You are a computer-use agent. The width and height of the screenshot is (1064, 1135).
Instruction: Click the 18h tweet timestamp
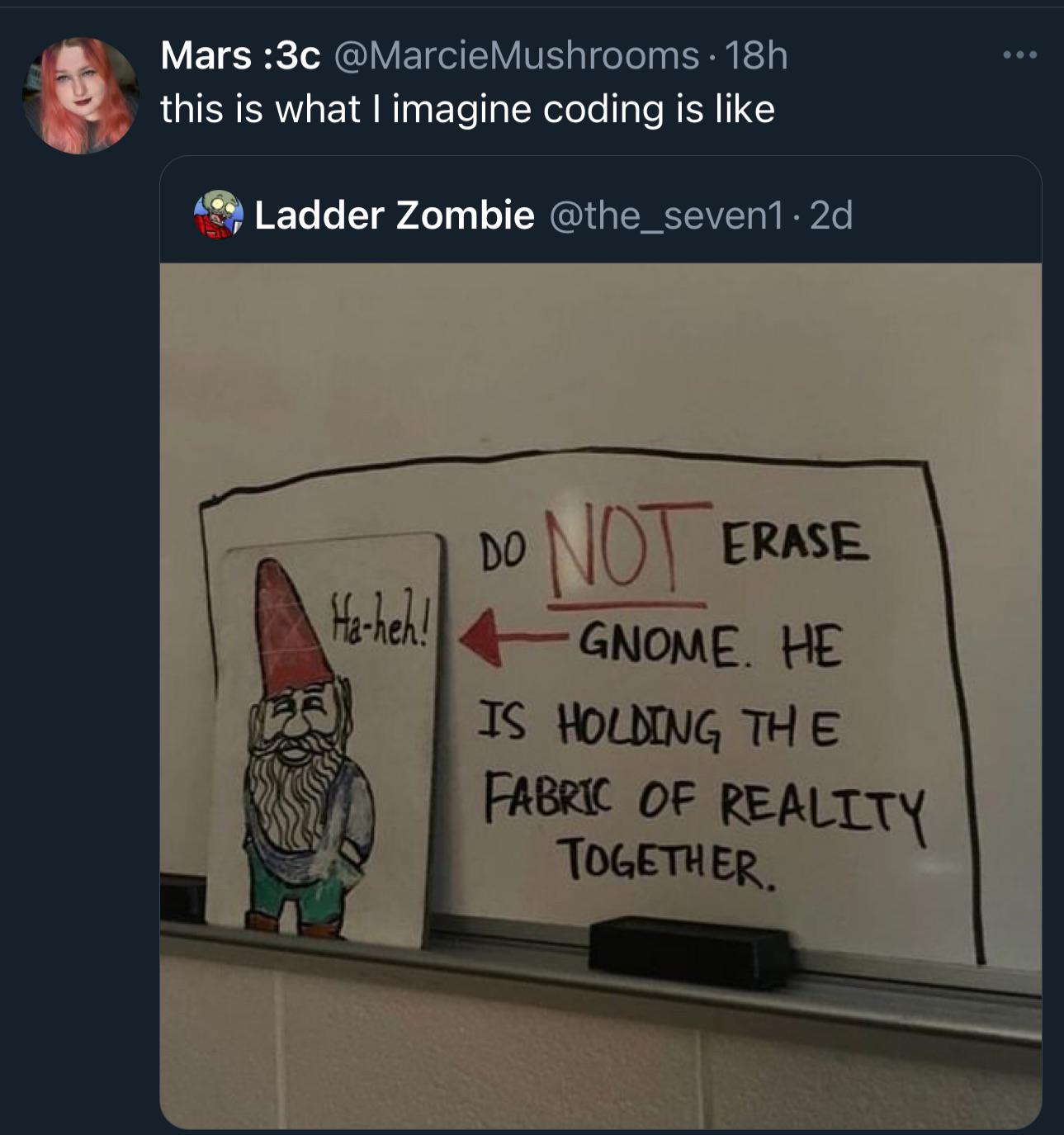point(757,56)
